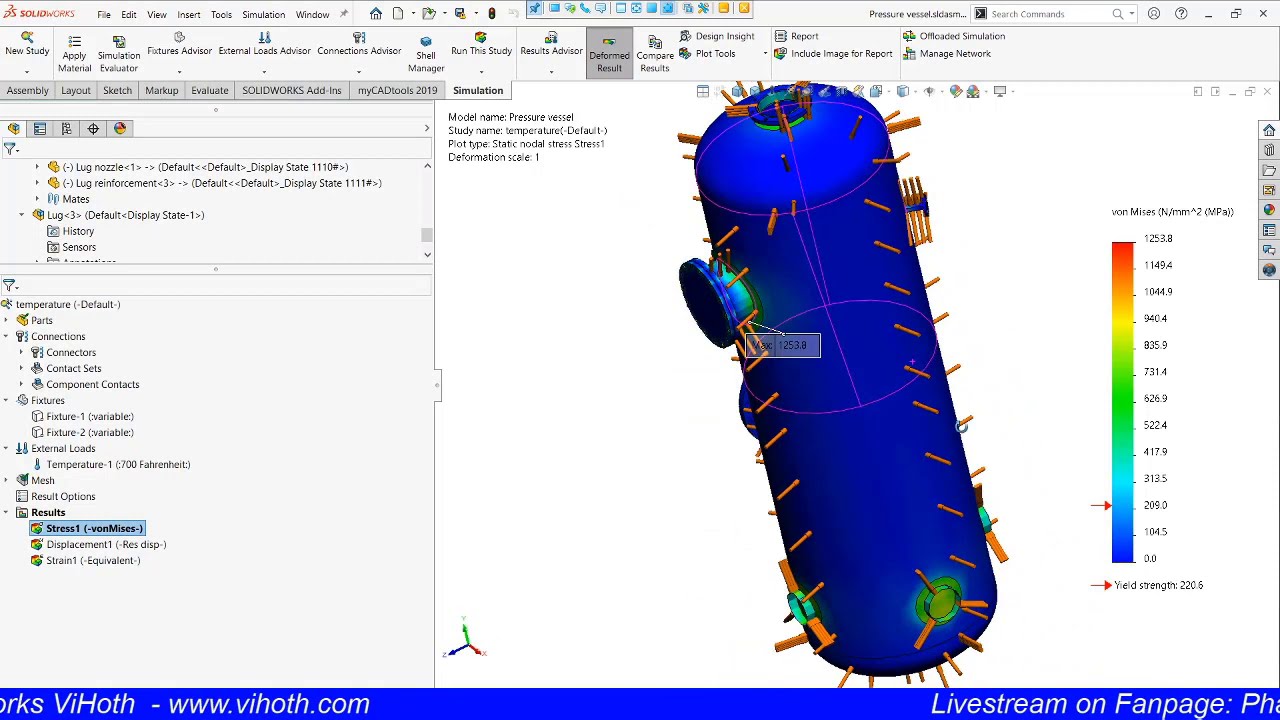Select Temperature-1 (:700 Fahrenheit:)
Image resolution: width=1280 pixels, height=720 pixels.
click(x=111, y=464)
